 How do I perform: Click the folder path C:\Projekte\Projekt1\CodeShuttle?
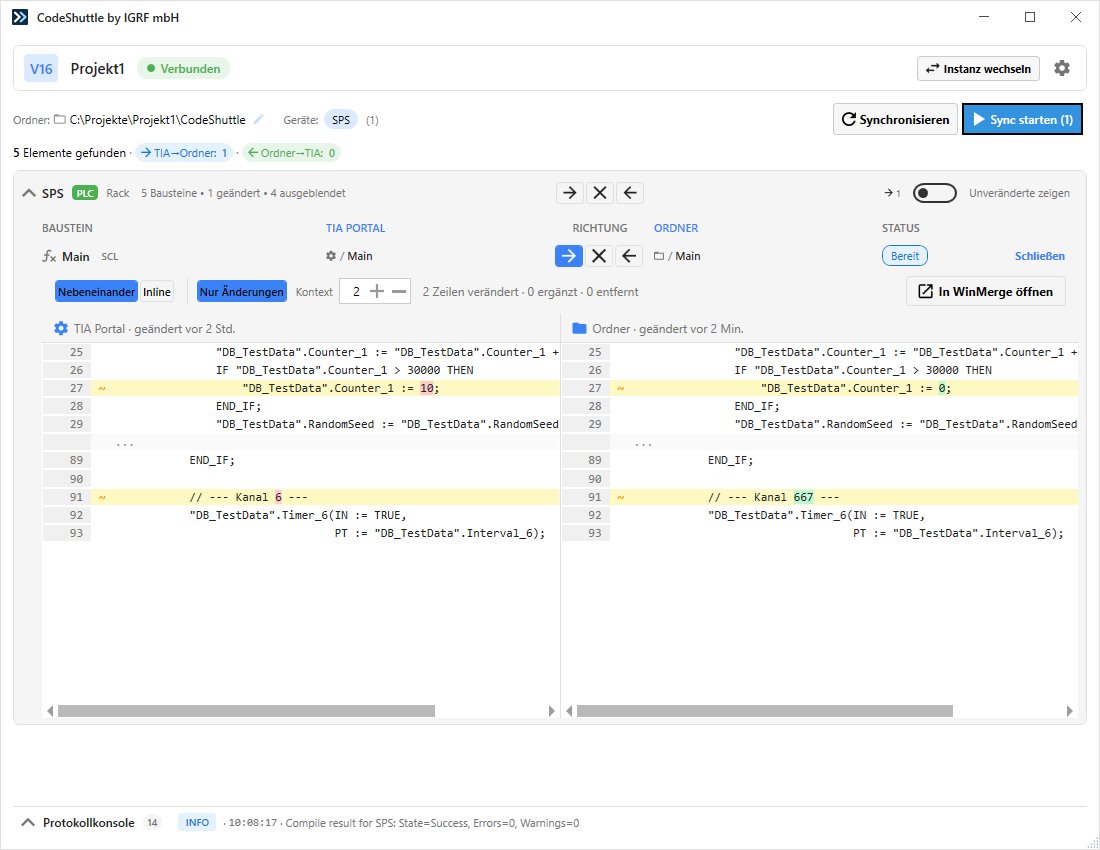point(157,119)
